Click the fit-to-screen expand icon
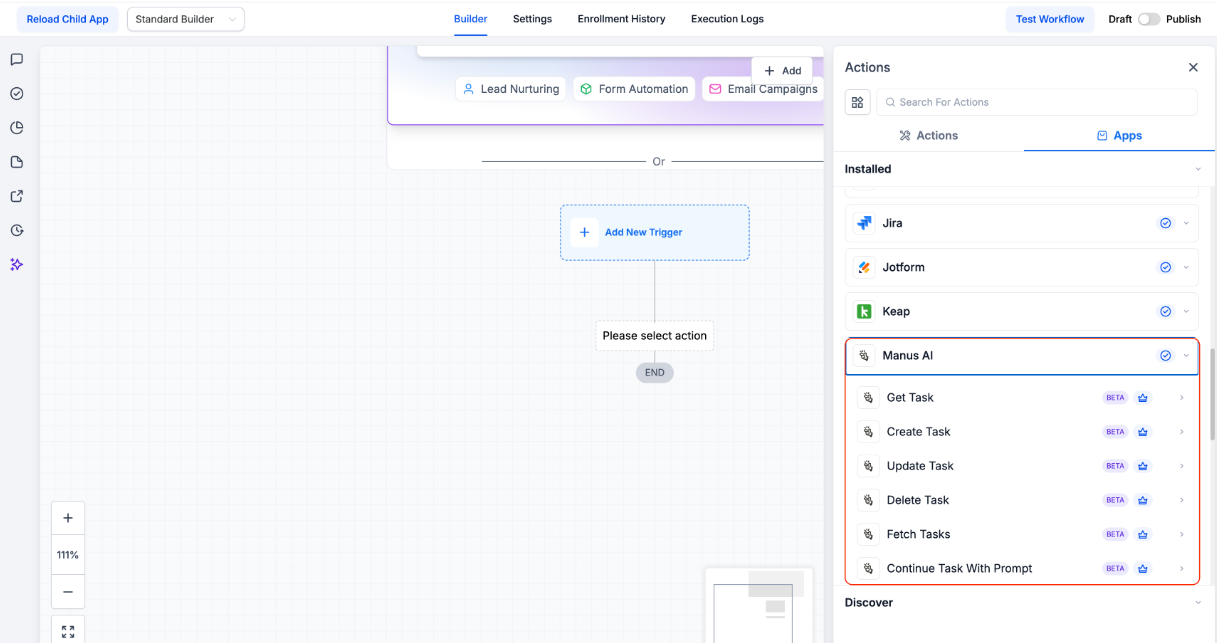Image resolution: width=1217 pixels, height=643 pixels. point(68,632)
